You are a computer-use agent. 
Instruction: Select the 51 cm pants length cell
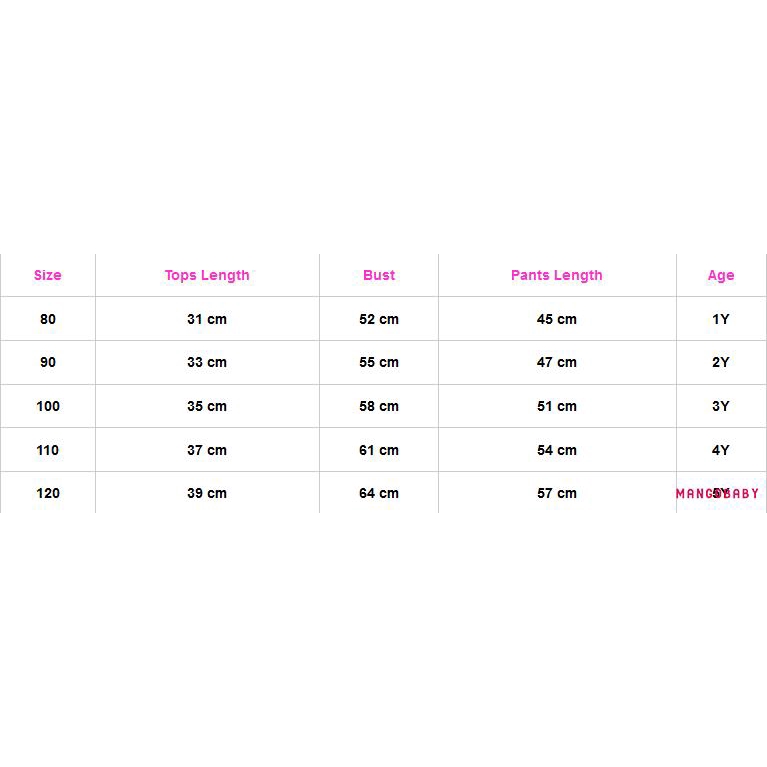pos(557,406)
